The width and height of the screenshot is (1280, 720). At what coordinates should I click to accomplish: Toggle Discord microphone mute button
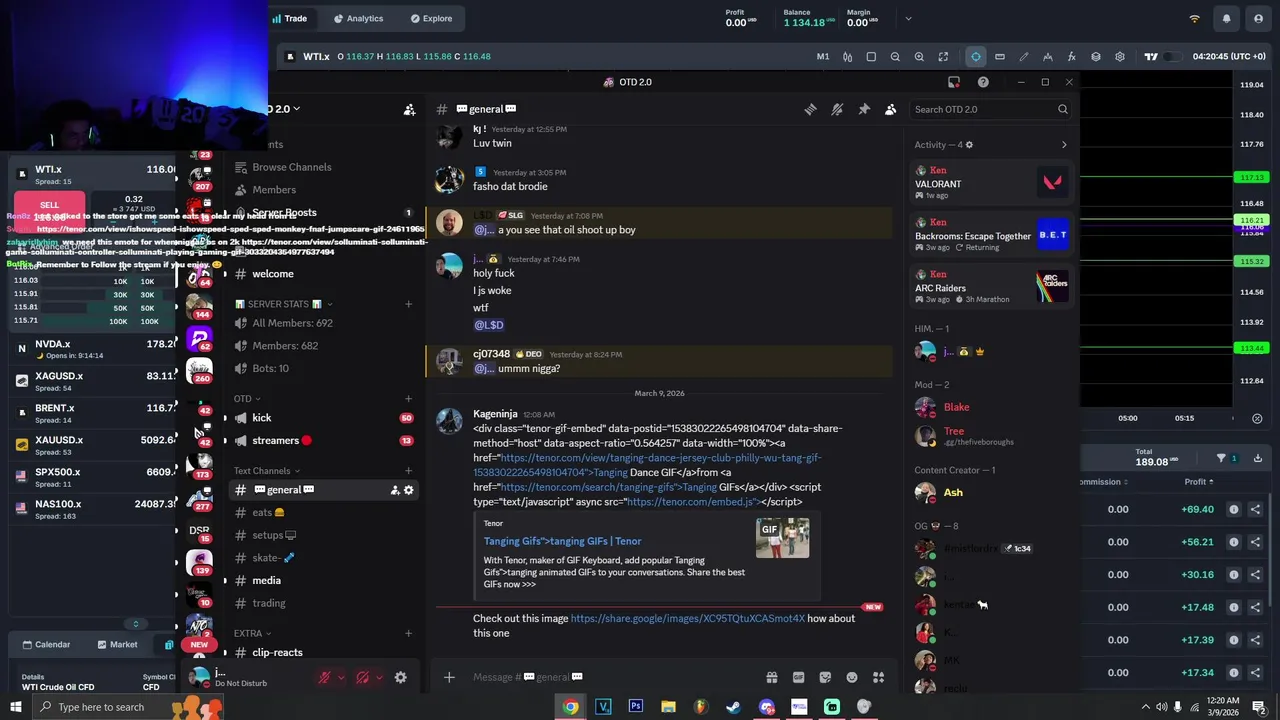coord(324,677)
